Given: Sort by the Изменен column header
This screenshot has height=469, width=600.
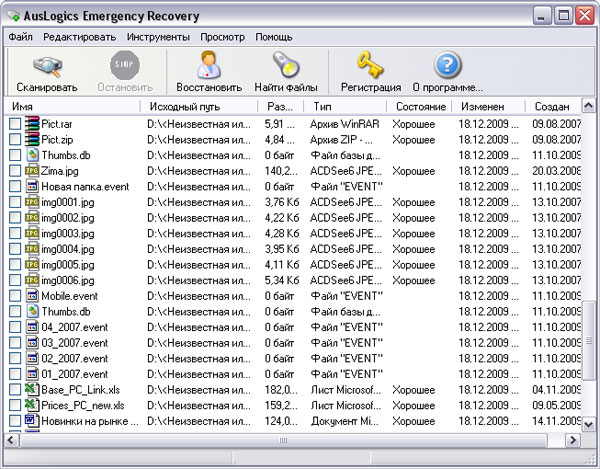Looking at the screenshot, I should [489, 106].
